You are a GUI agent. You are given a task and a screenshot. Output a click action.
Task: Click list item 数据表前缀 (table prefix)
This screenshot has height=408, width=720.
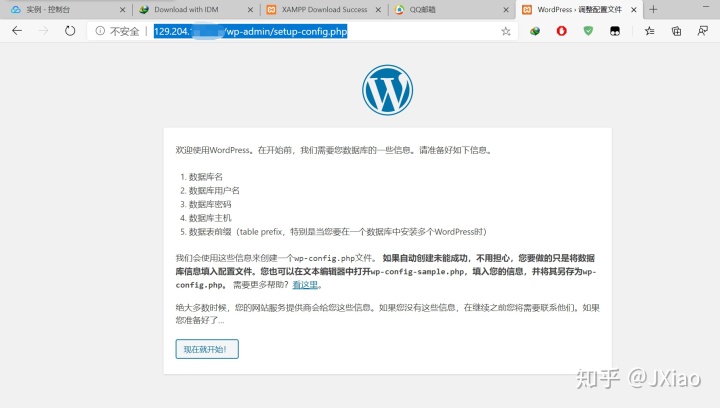(x=338, y=232)
